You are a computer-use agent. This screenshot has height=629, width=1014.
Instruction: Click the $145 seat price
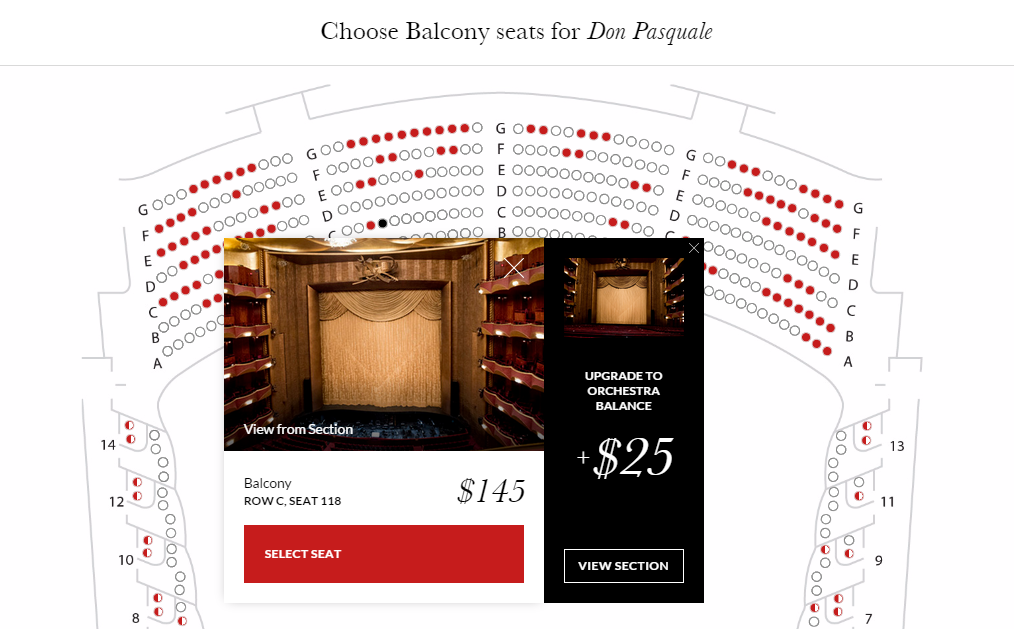point(490,491)
